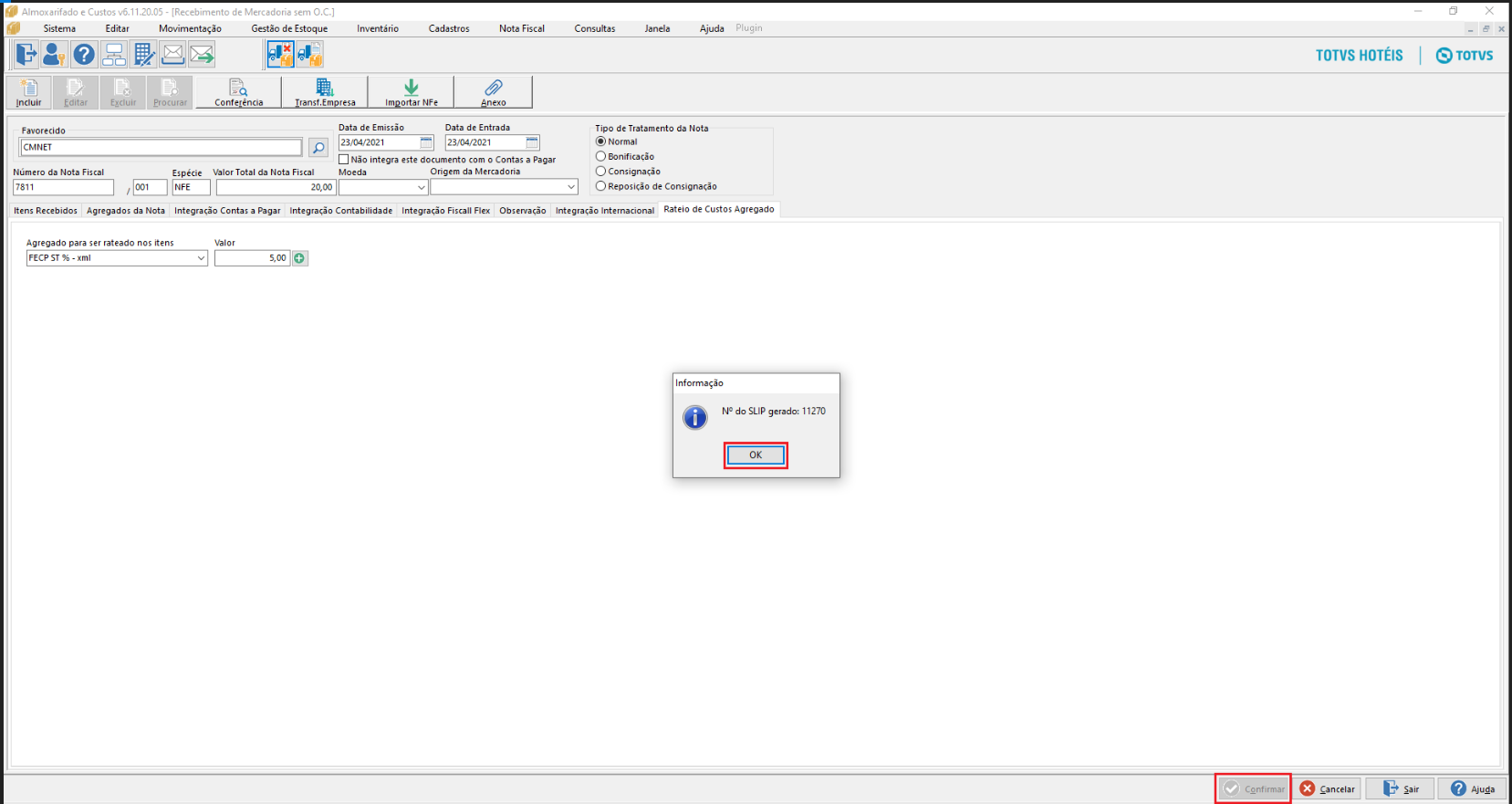Open the Ajuda menu in menu bar

point(712,28)
